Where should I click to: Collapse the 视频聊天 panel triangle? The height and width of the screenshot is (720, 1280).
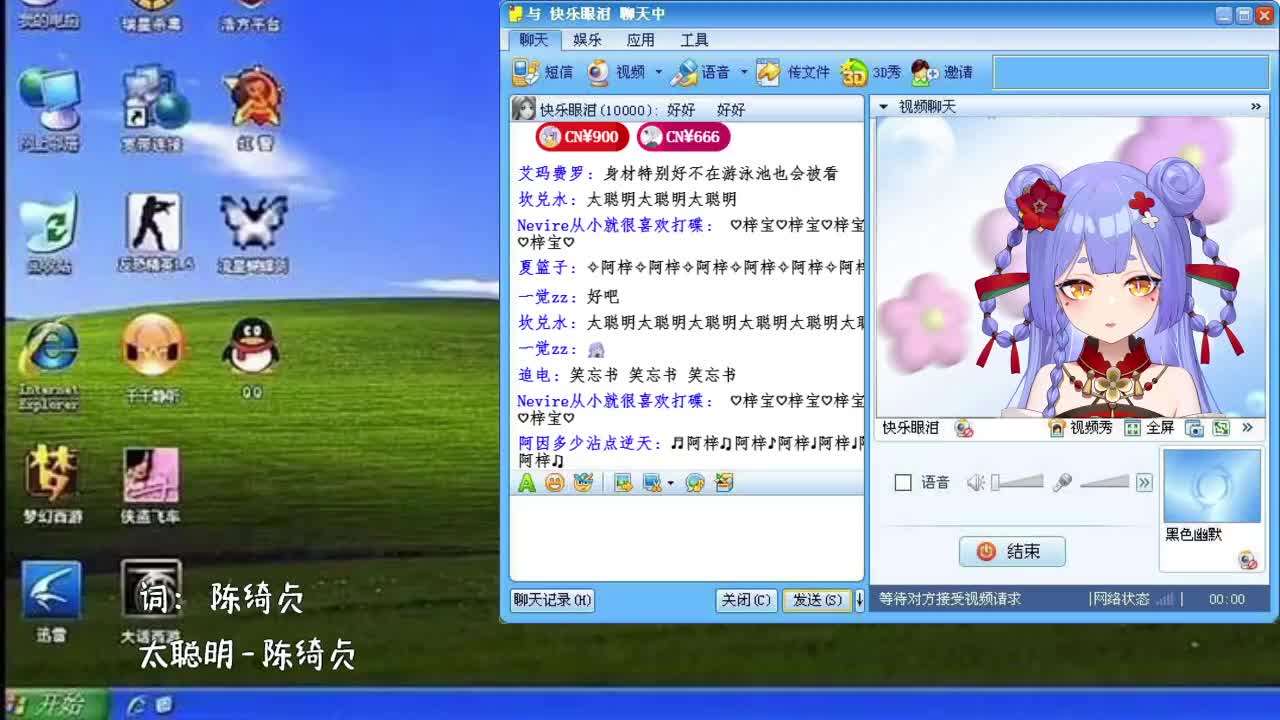coord(883,106)
